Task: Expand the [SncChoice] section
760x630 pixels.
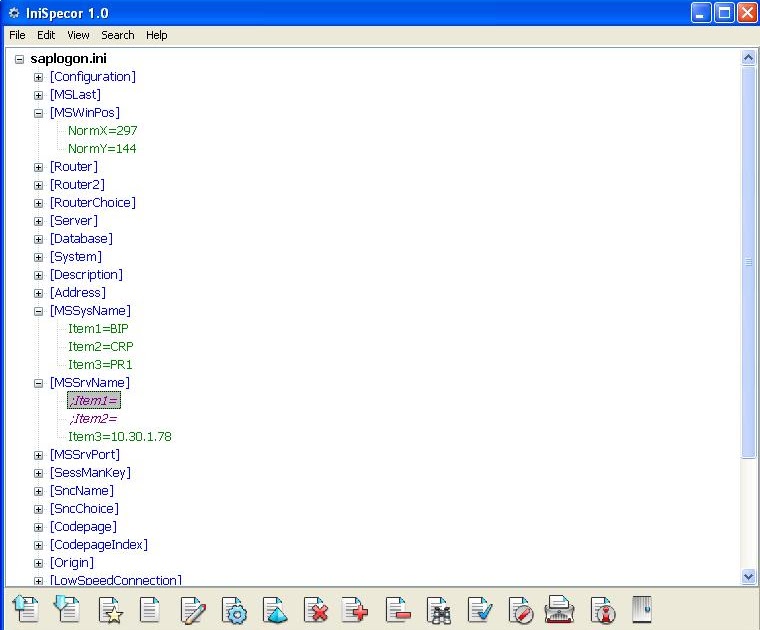Action: [x=38, y=509]
